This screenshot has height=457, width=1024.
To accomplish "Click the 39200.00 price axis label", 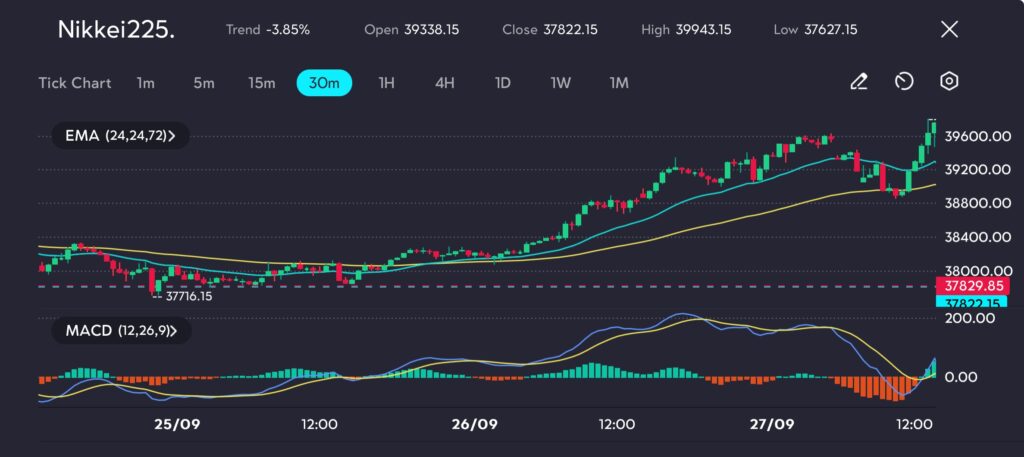I will 978,170.
